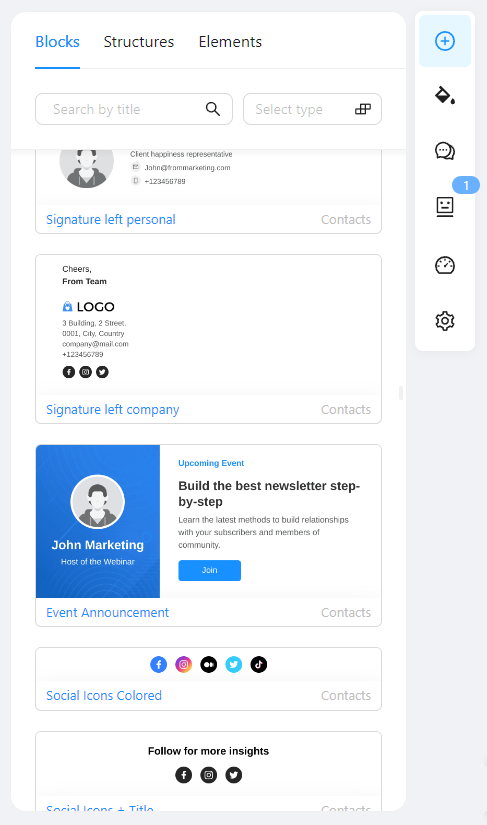Expand the Select type dropdown
The width and height of the screenshot is (487, 825).
312,109
